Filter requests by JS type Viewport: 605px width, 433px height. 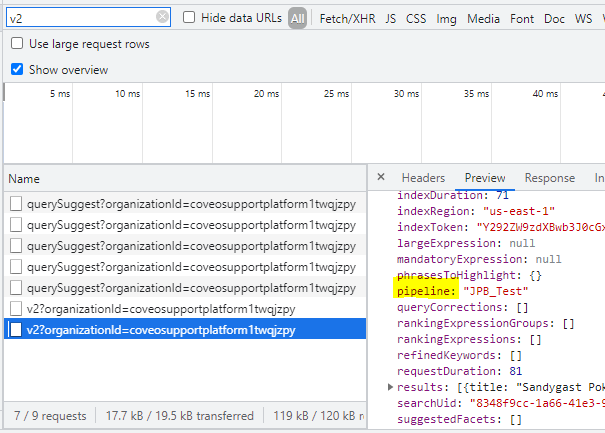[390, 18]
